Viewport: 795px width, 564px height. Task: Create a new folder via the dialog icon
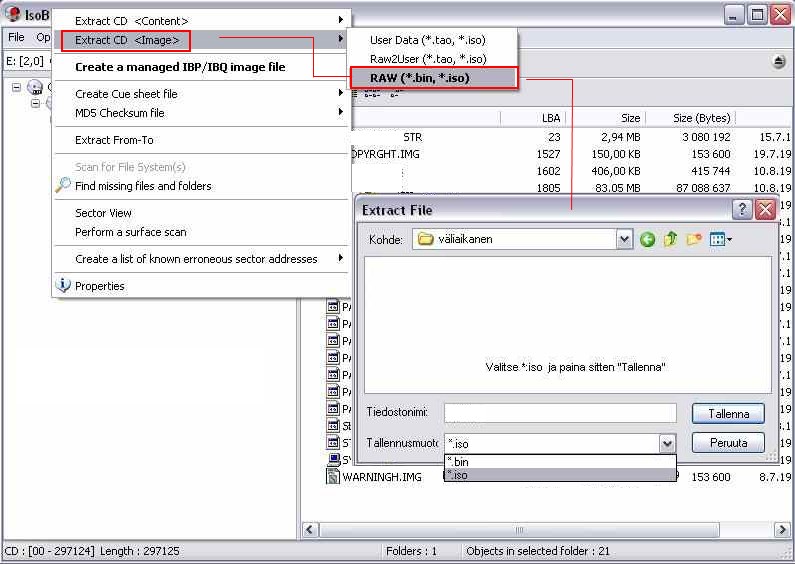[694, 239]
